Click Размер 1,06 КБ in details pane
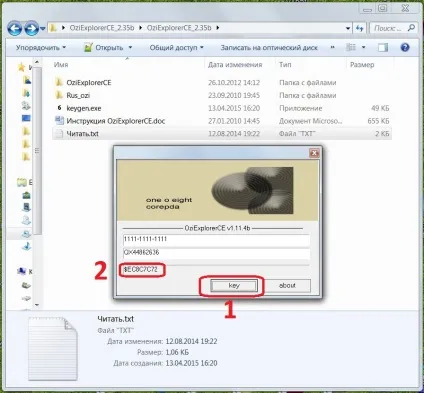Image resolution: width=424 pixels, height=393 pixels. tap(177, 352)
